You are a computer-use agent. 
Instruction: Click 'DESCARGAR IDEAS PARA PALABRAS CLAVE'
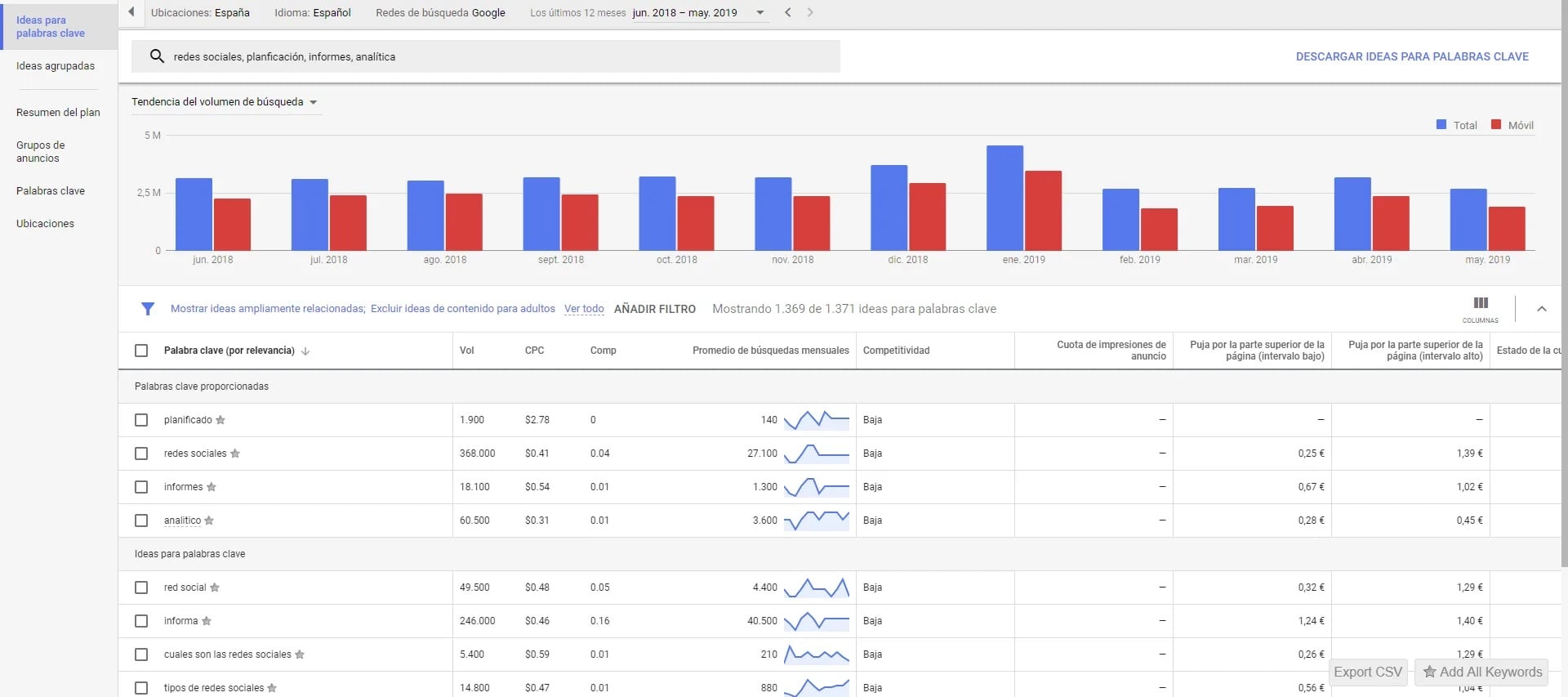1412,56
